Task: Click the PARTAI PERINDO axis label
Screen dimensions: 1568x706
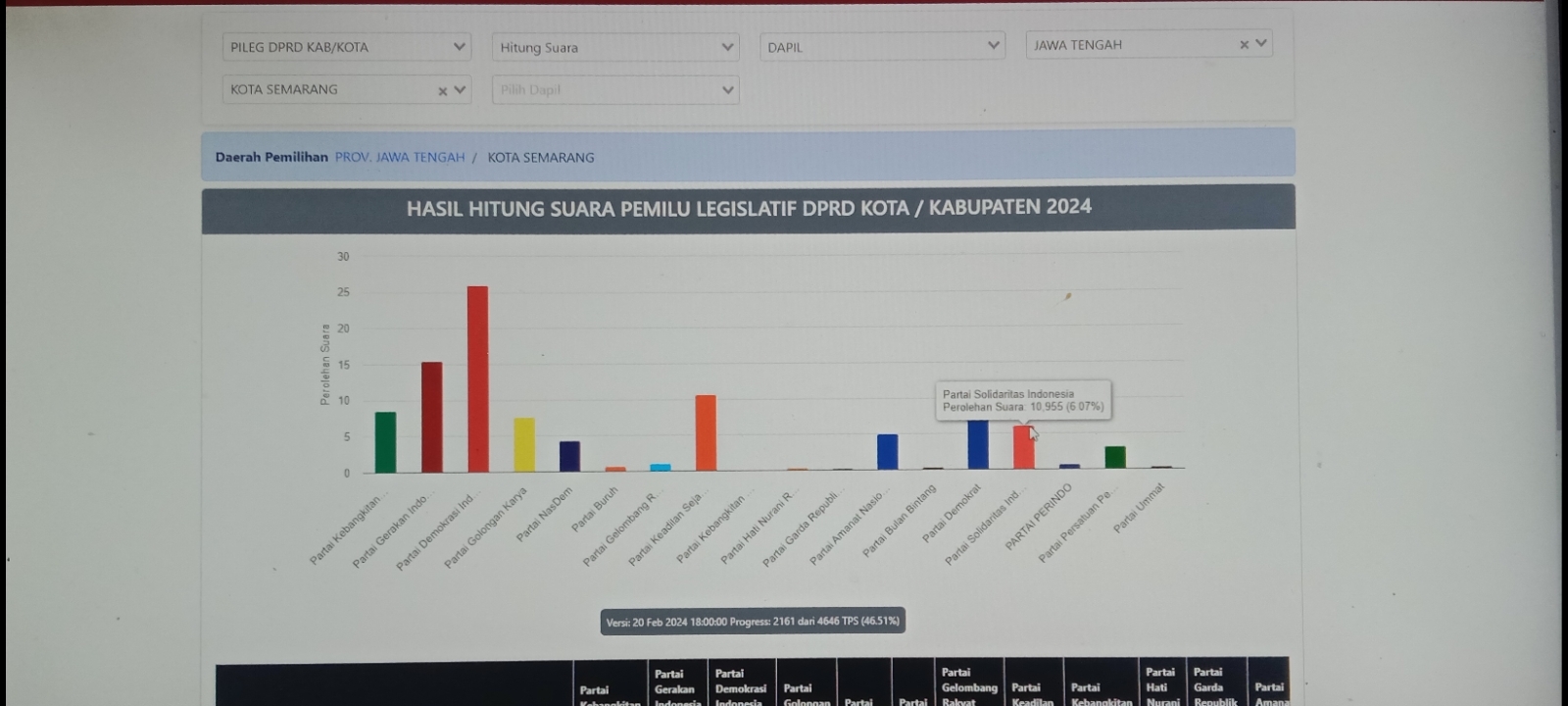Action: pos(1039,517)
